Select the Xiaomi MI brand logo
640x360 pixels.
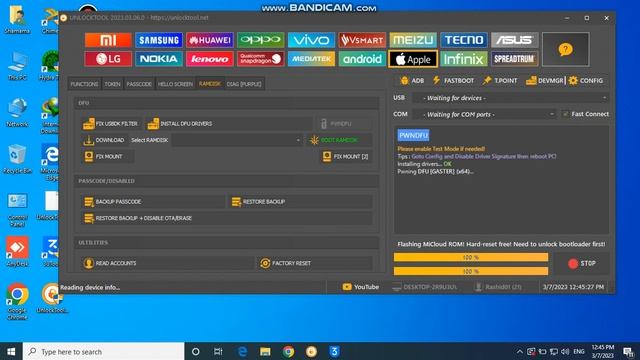click(108, 40)
